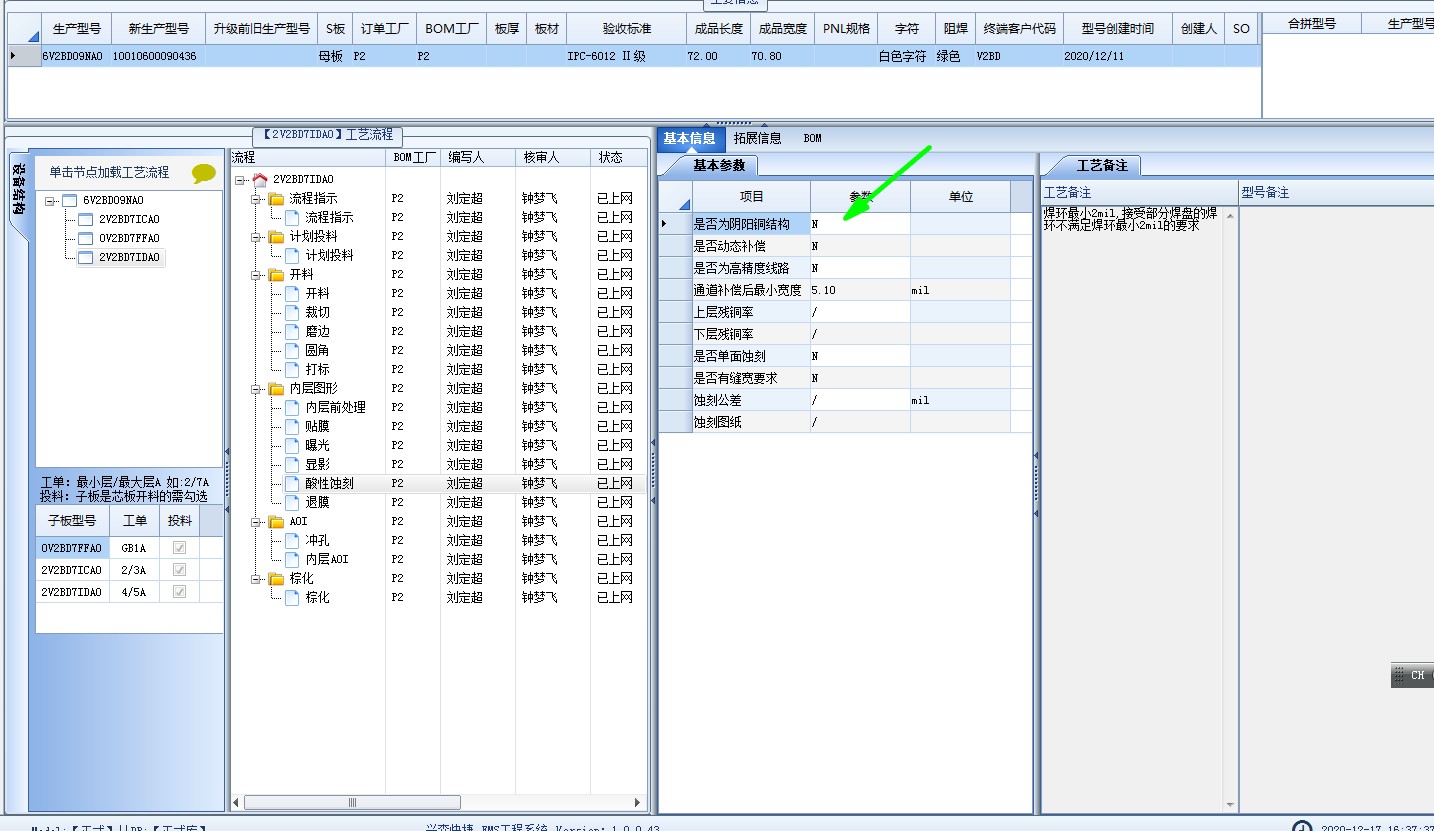Viewport: 1434px width, 831px height.
Task: Select the 6V2BD09NA0 row in top grid
Action: [x=634, y=57]
